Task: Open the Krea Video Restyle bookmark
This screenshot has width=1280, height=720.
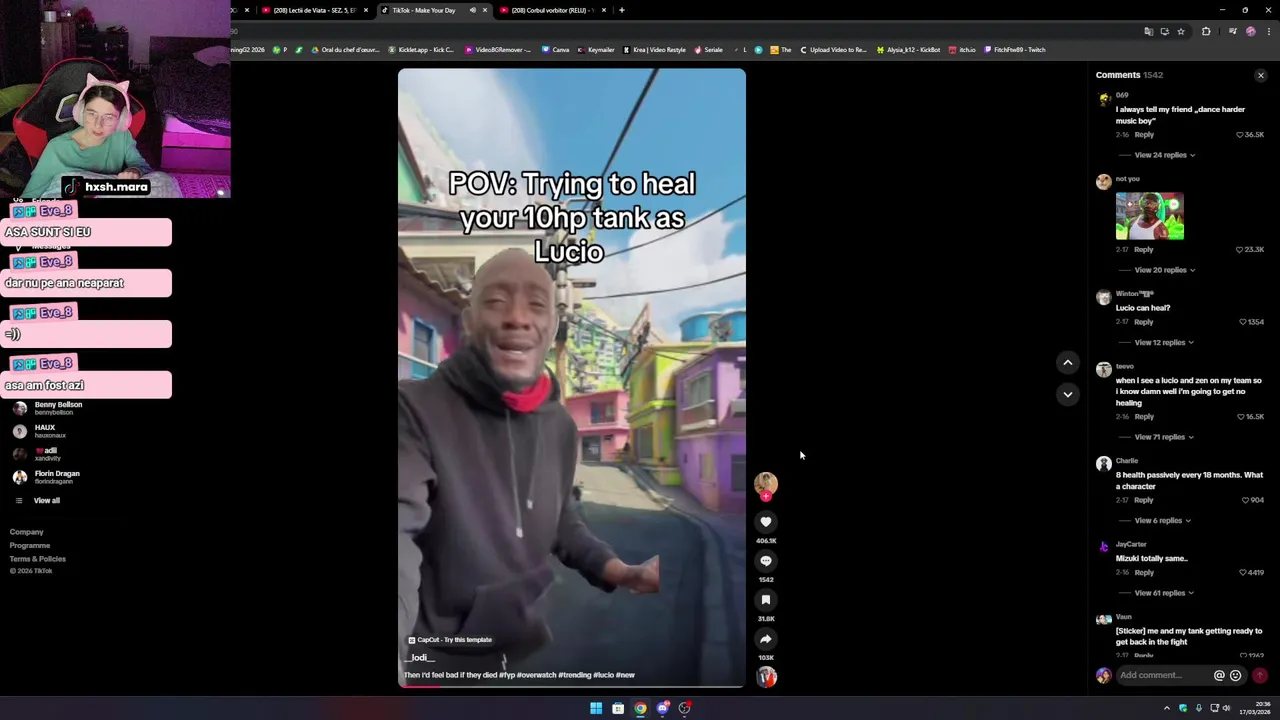Action: point(654,49)
